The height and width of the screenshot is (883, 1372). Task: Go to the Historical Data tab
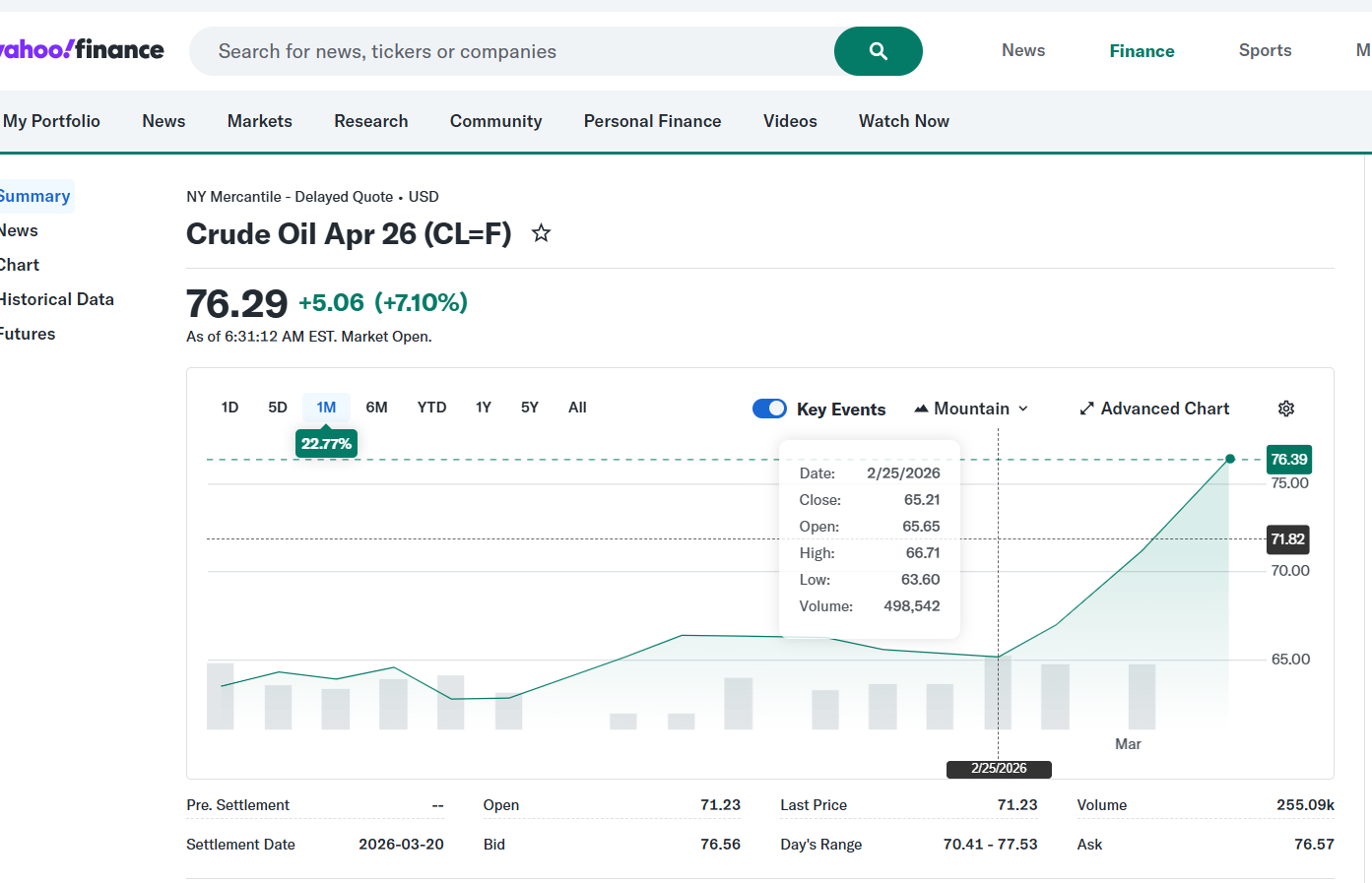56,299
